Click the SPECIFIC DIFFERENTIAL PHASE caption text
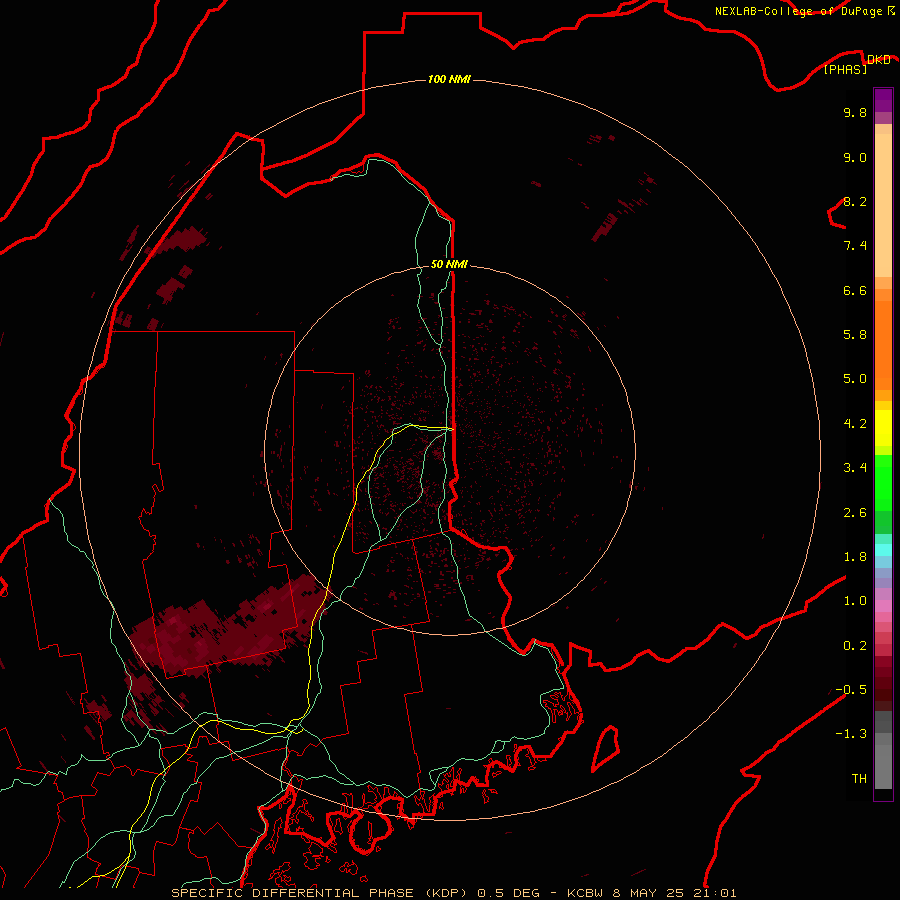Image resolution: width=900 pixels, height=900 pixels. [292, 893]
